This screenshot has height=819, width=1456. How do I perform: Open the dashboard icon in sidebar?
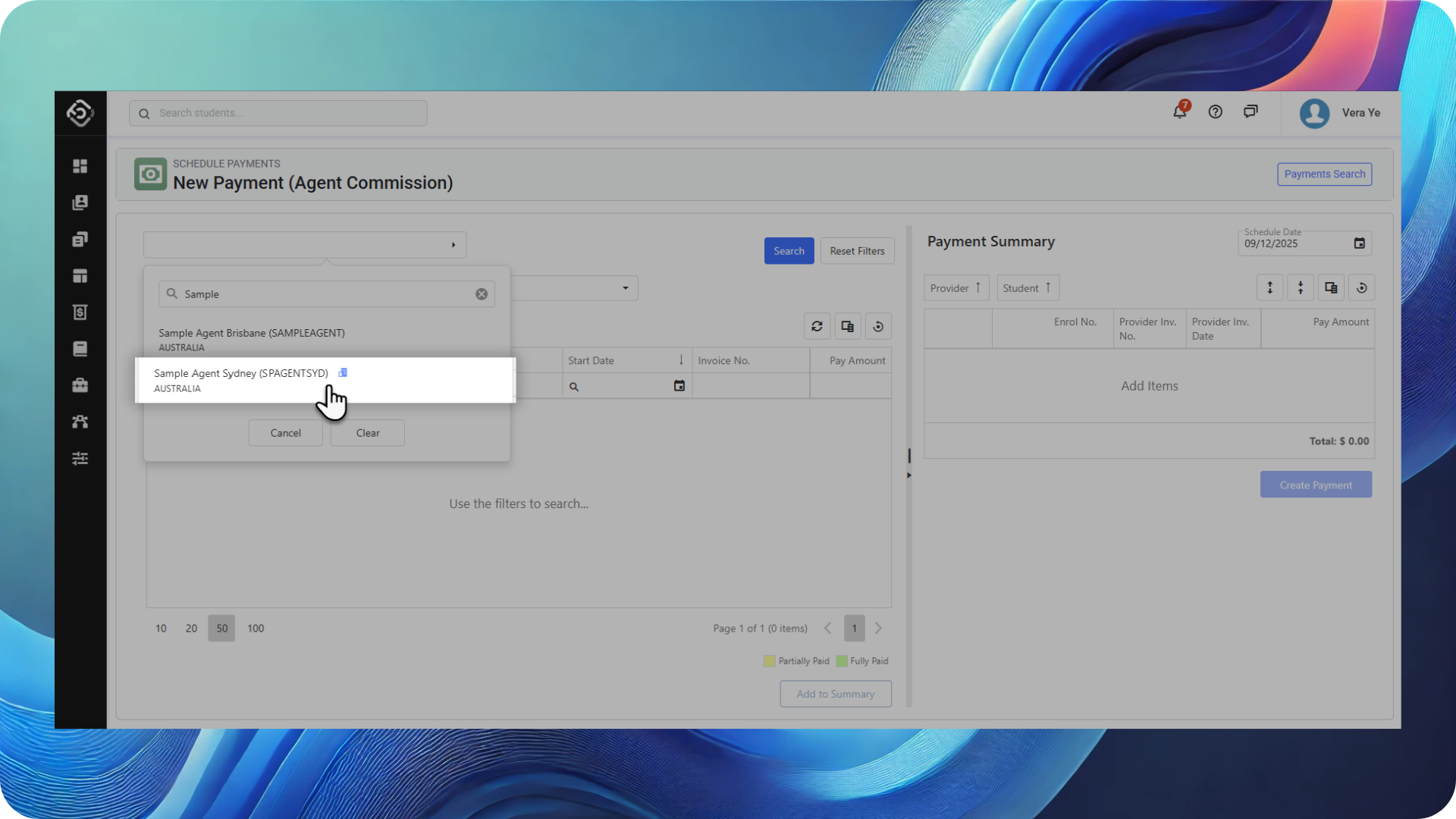tap(80, 166)
